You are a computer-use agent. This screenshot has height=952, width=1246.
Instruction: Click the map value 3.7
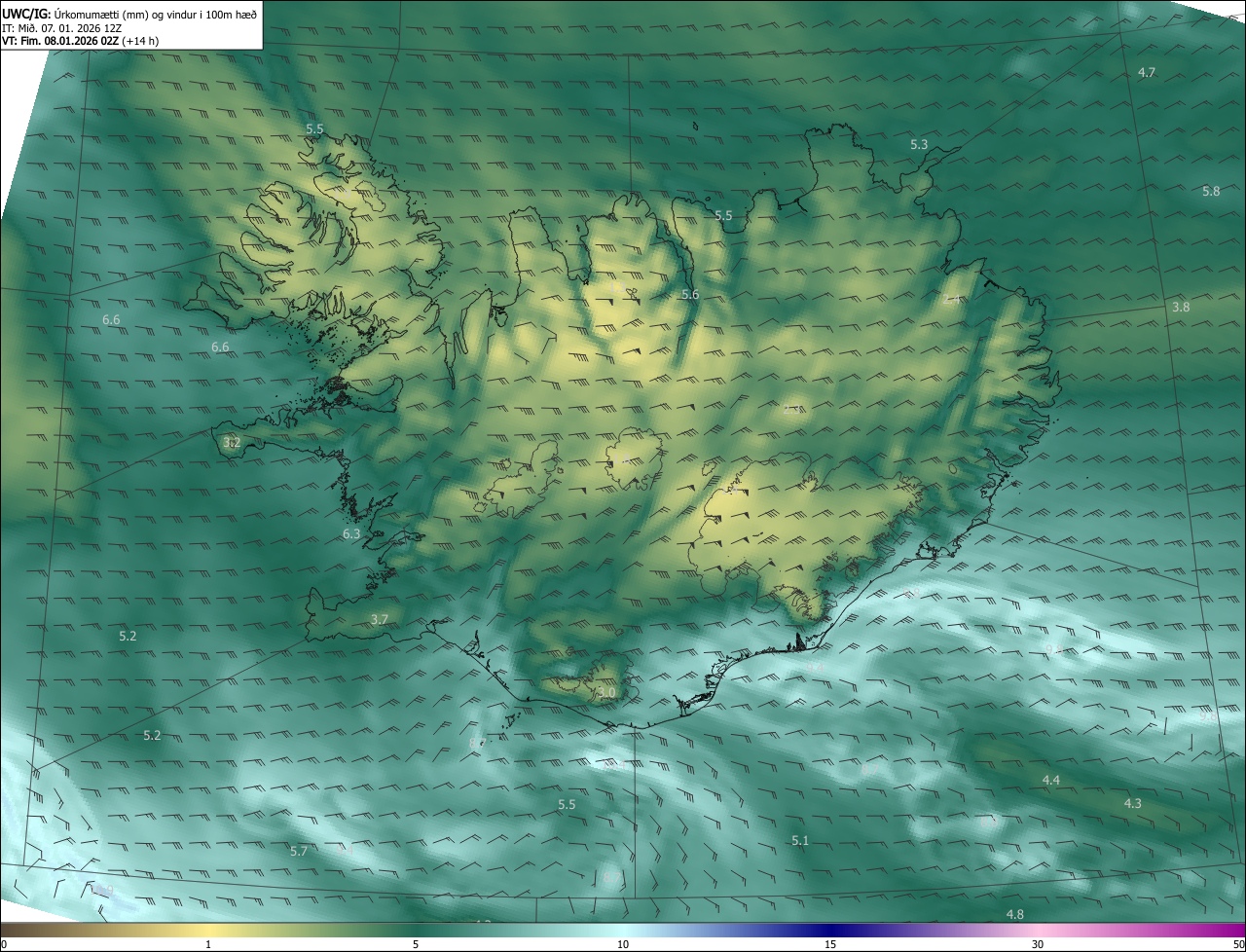pos(380,619)
